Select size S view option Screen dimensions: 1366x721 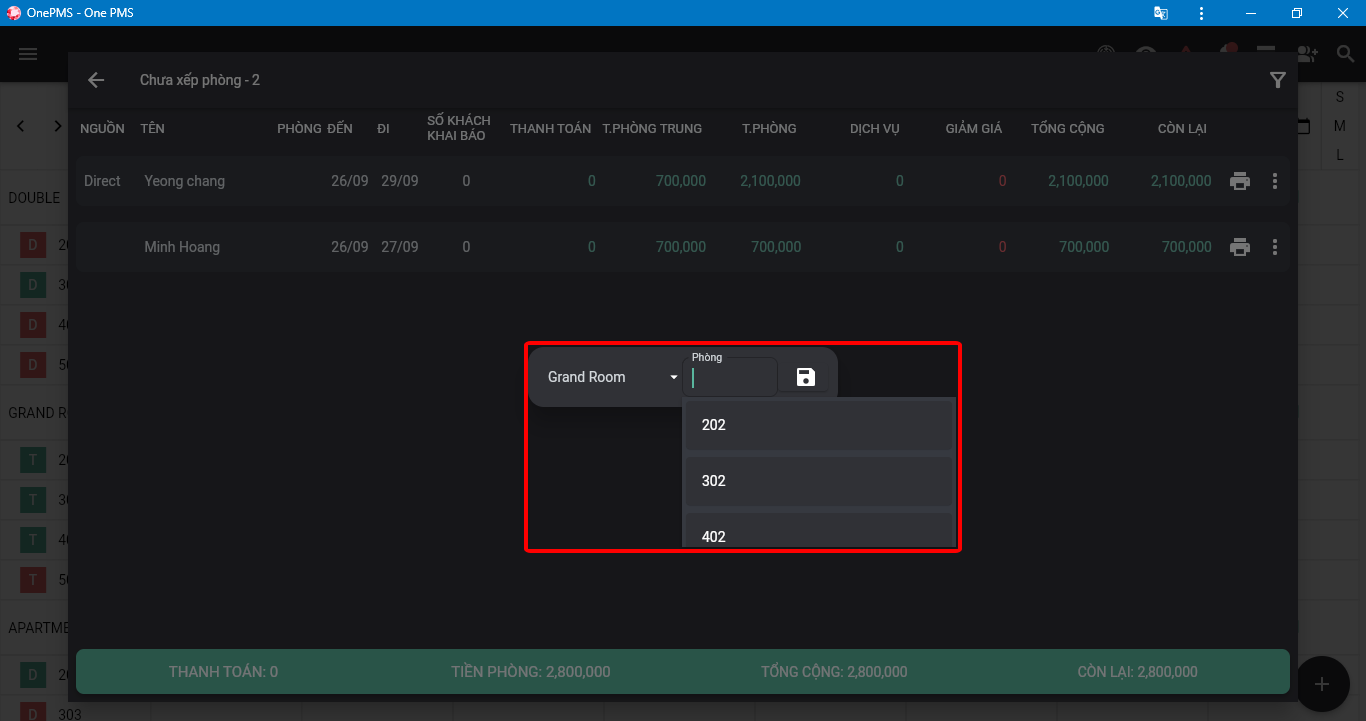1340,97
